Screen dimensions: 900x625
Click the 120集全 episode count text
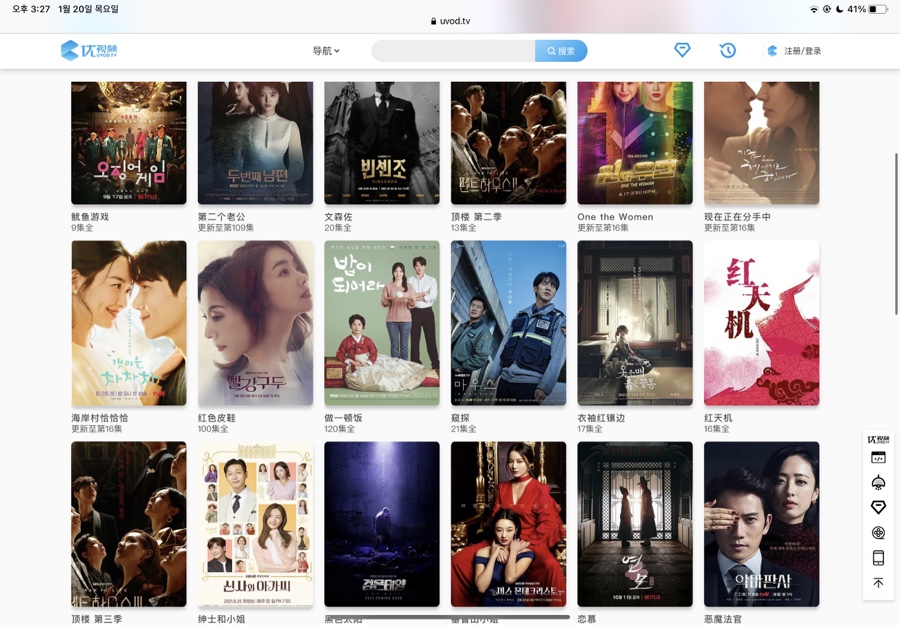point(339,429)
